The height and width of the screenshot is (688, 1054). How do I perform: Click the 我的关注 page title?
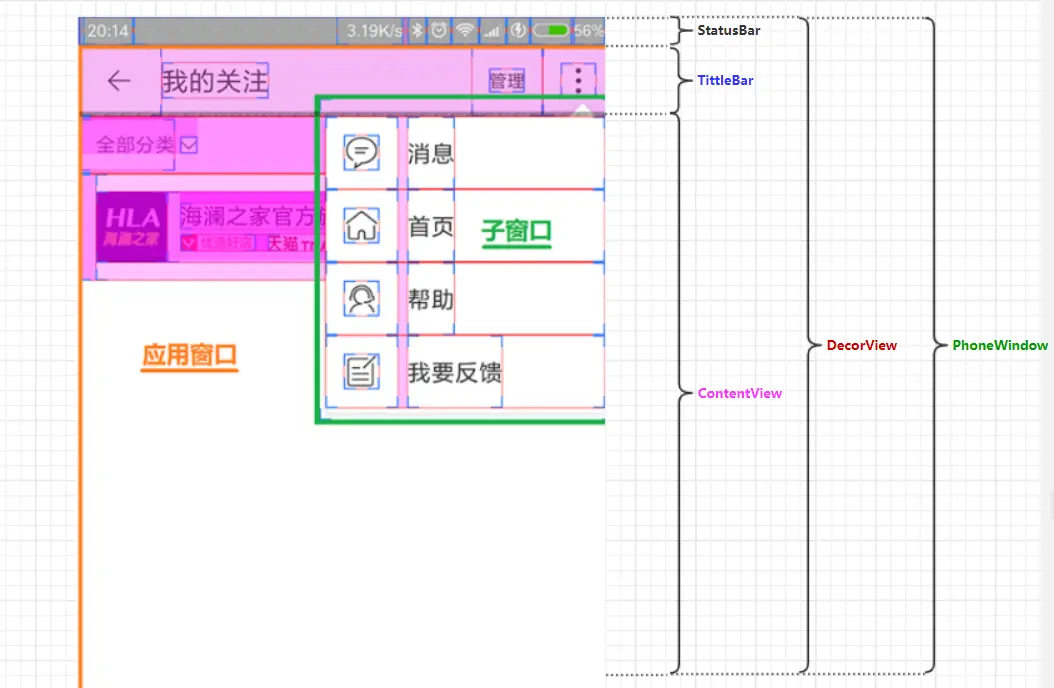[214, 81]
